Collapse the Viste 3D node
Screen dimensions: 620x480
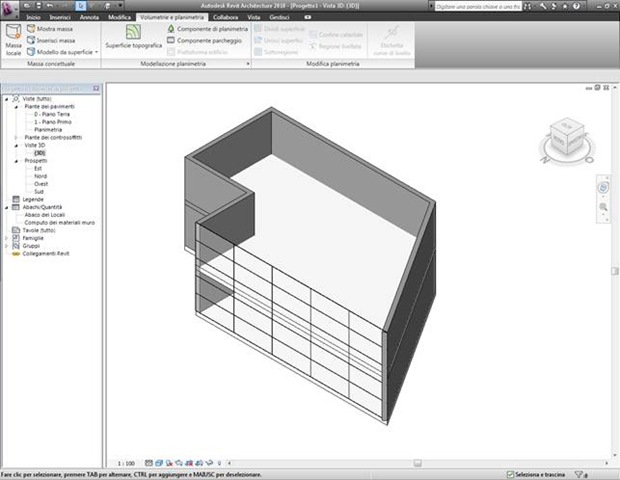(16, 146)
